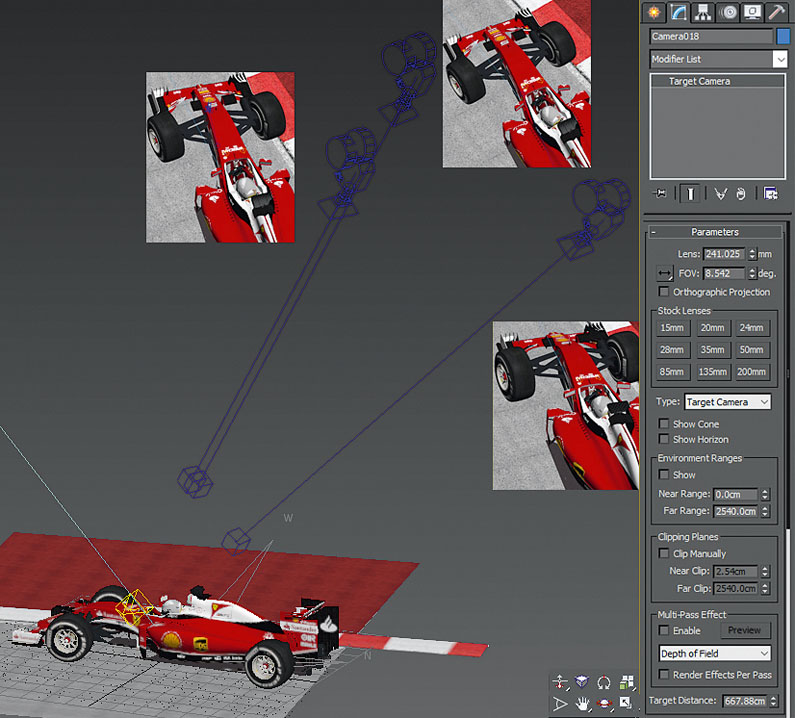Open the Utilities hammer tab

[x=777, y=12]
